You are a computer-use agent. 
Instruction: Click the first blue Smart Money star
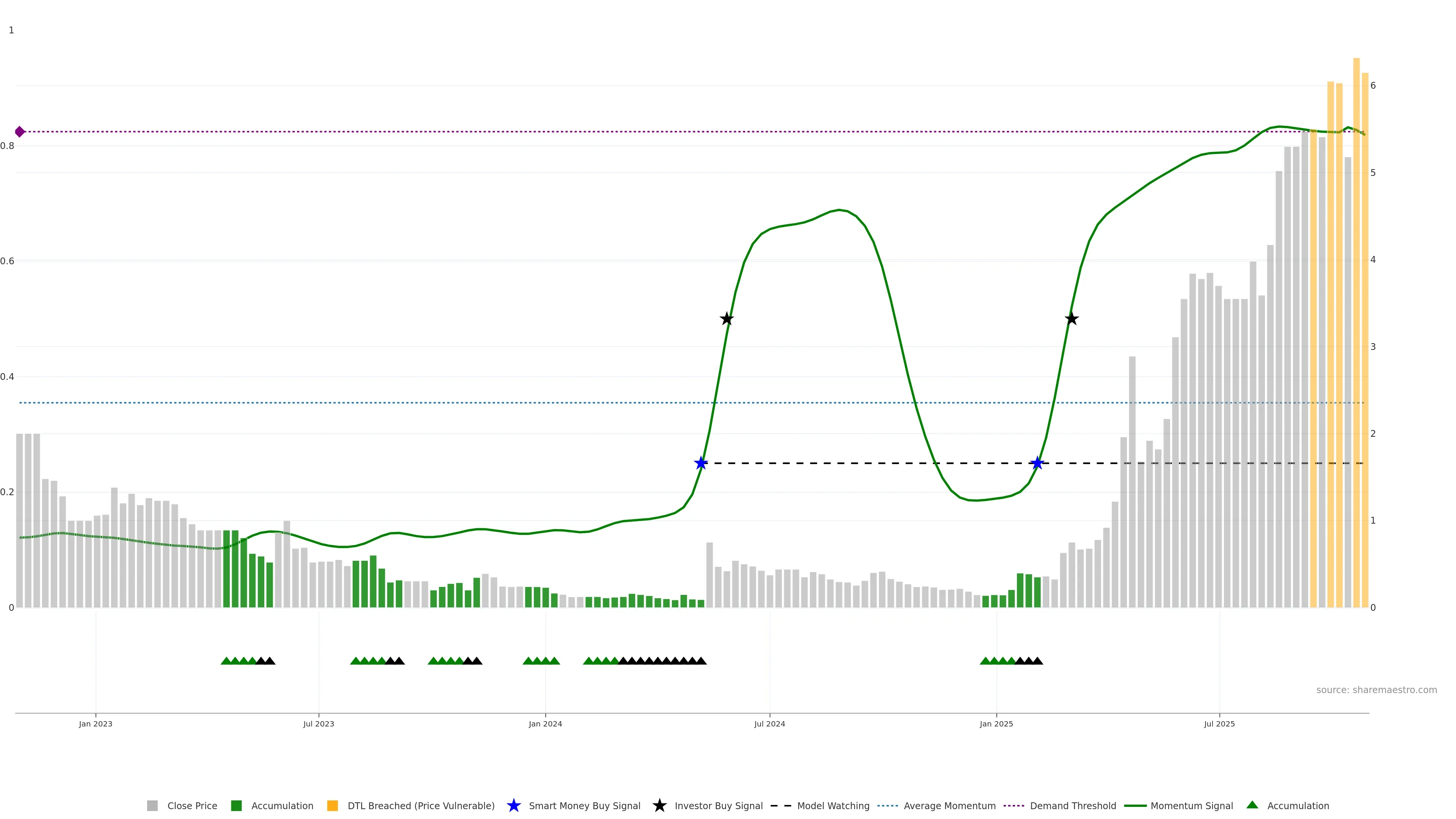point(701,463)
